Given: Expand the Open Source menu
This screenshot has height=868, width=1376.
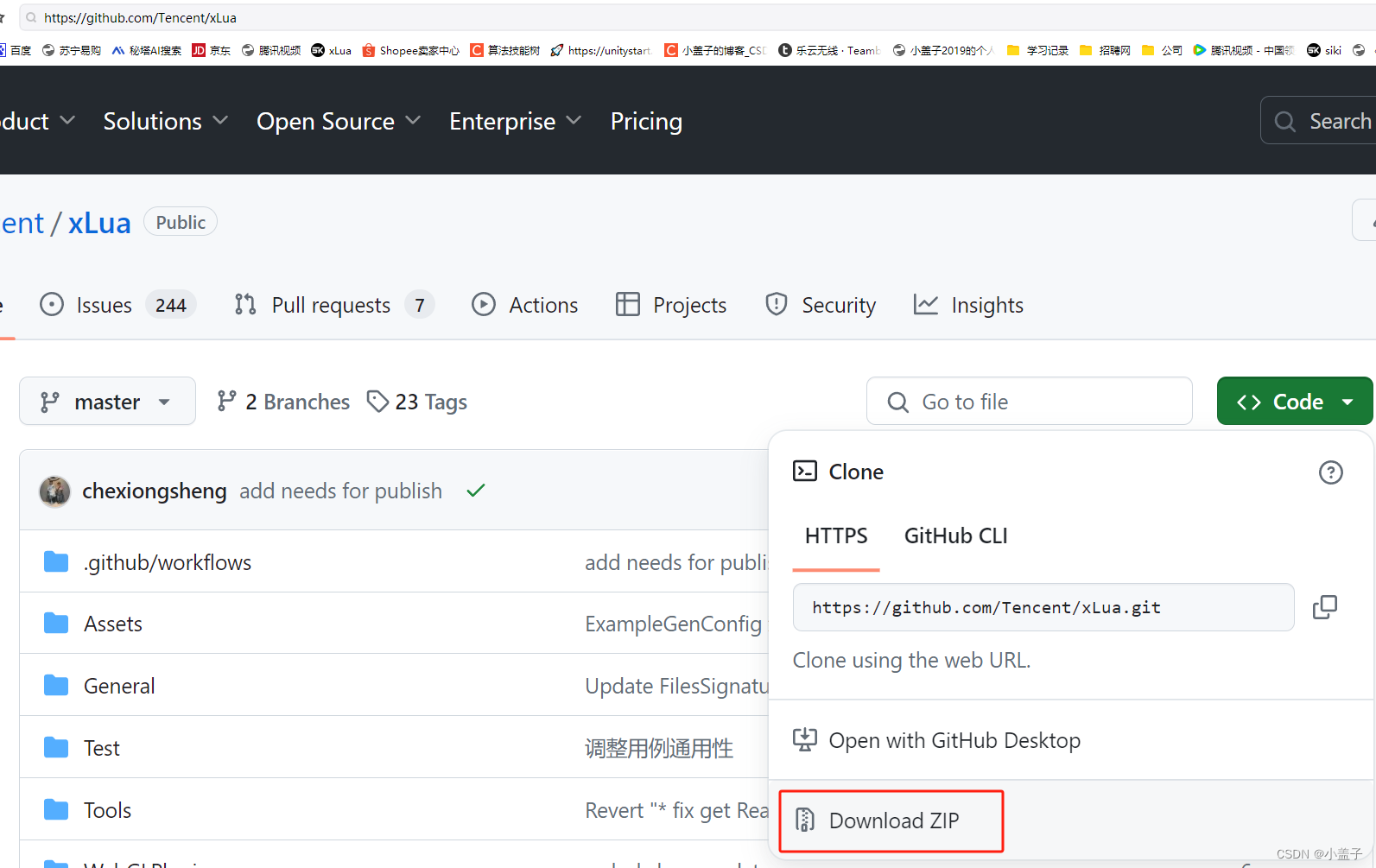Looking at the screenshot, I should 339,122.
